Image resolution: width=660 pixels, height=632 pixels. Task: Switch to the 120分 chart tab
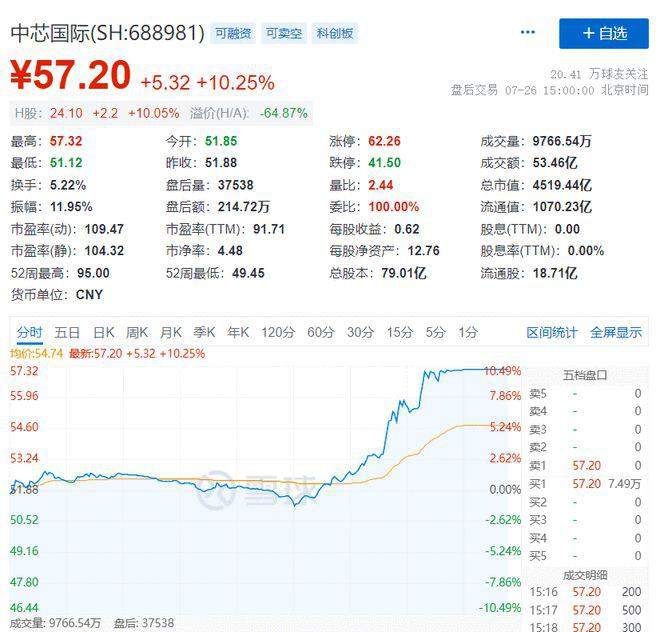[278, 332]
